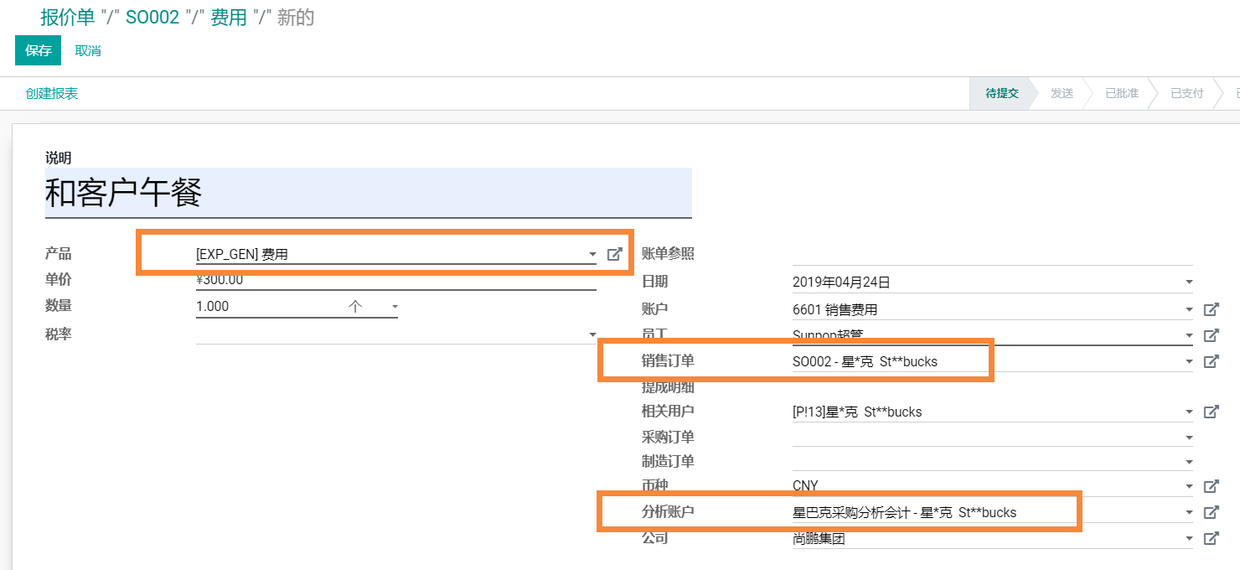Open external link icon for 币种 field

pos(1211,486)
